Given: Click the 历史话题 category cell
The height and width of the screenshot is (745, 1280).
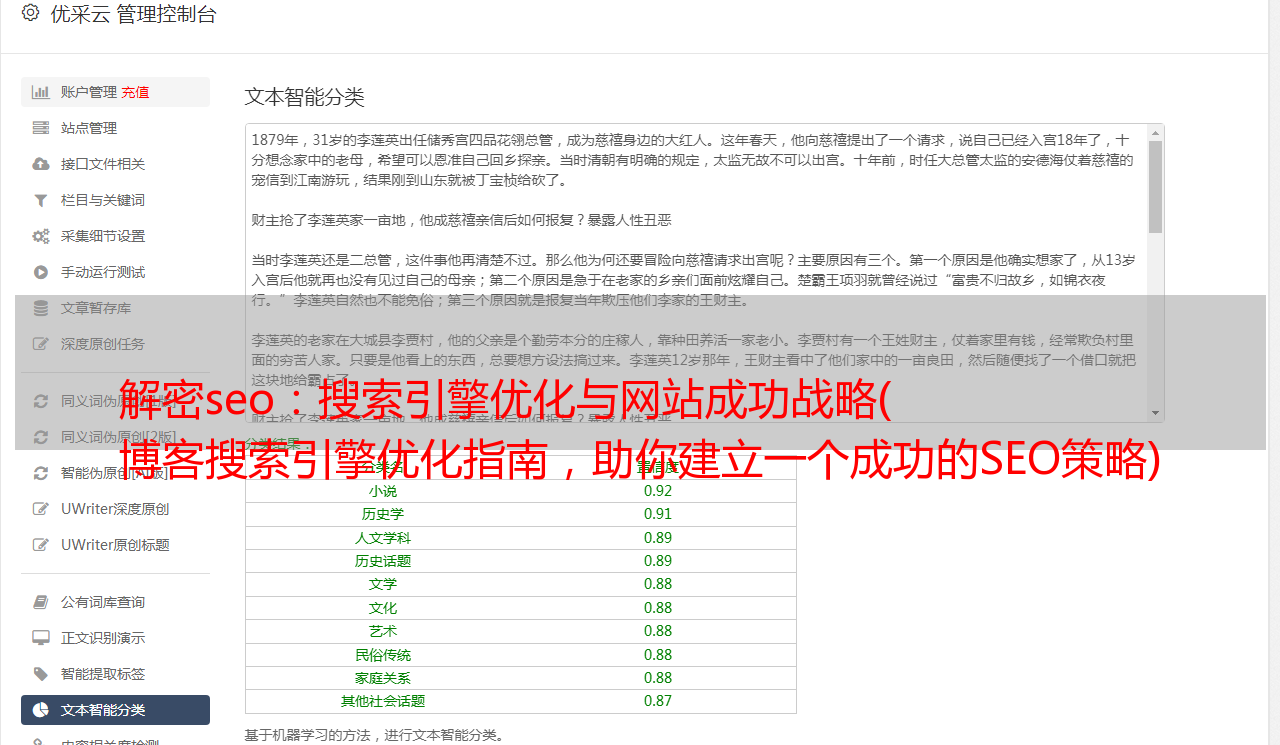Looking at the screenshot, I should pyautogui.click(x=383, y=561).
